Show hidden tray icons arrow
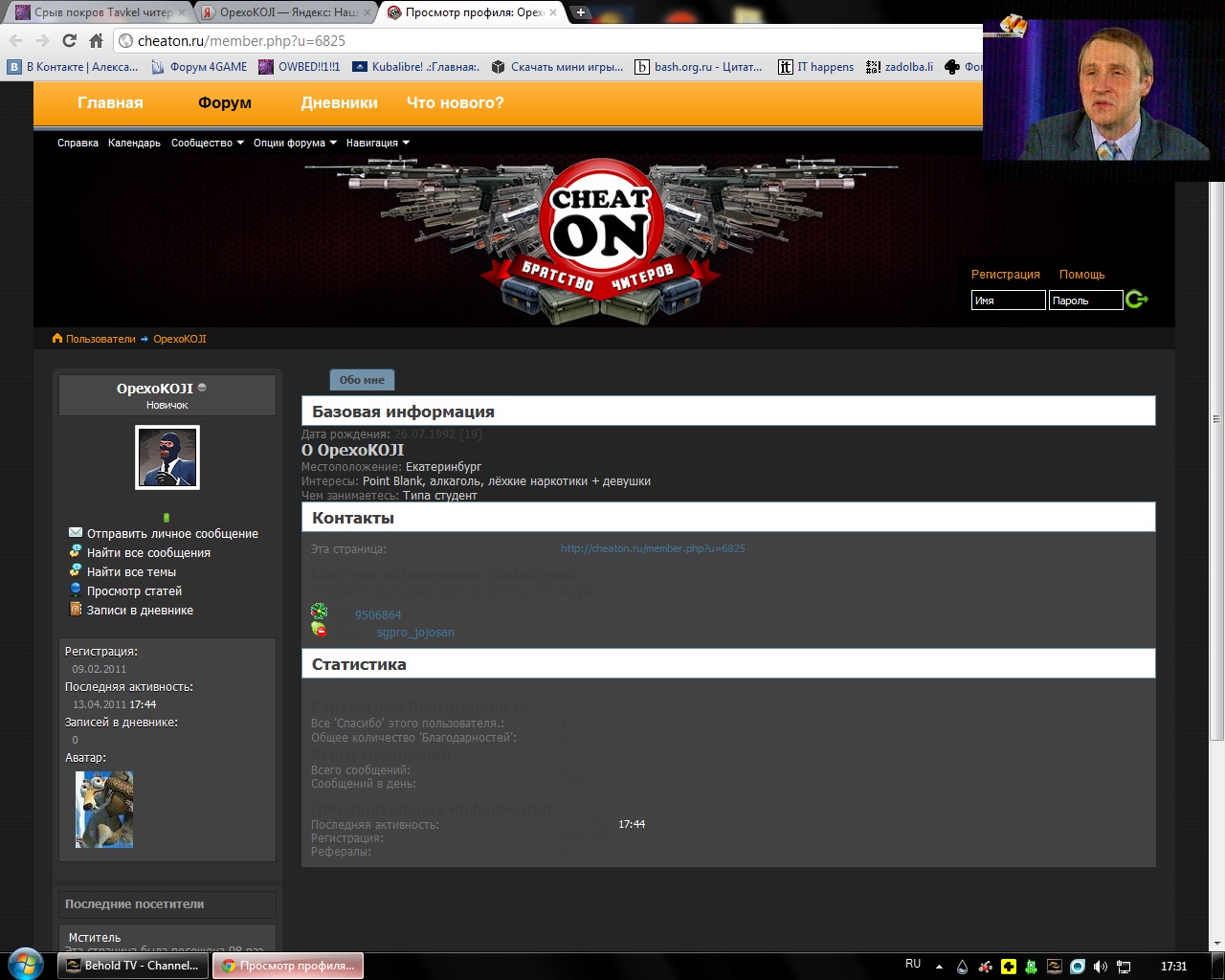This screenshot has height=980, width=1225. (939, 967)
